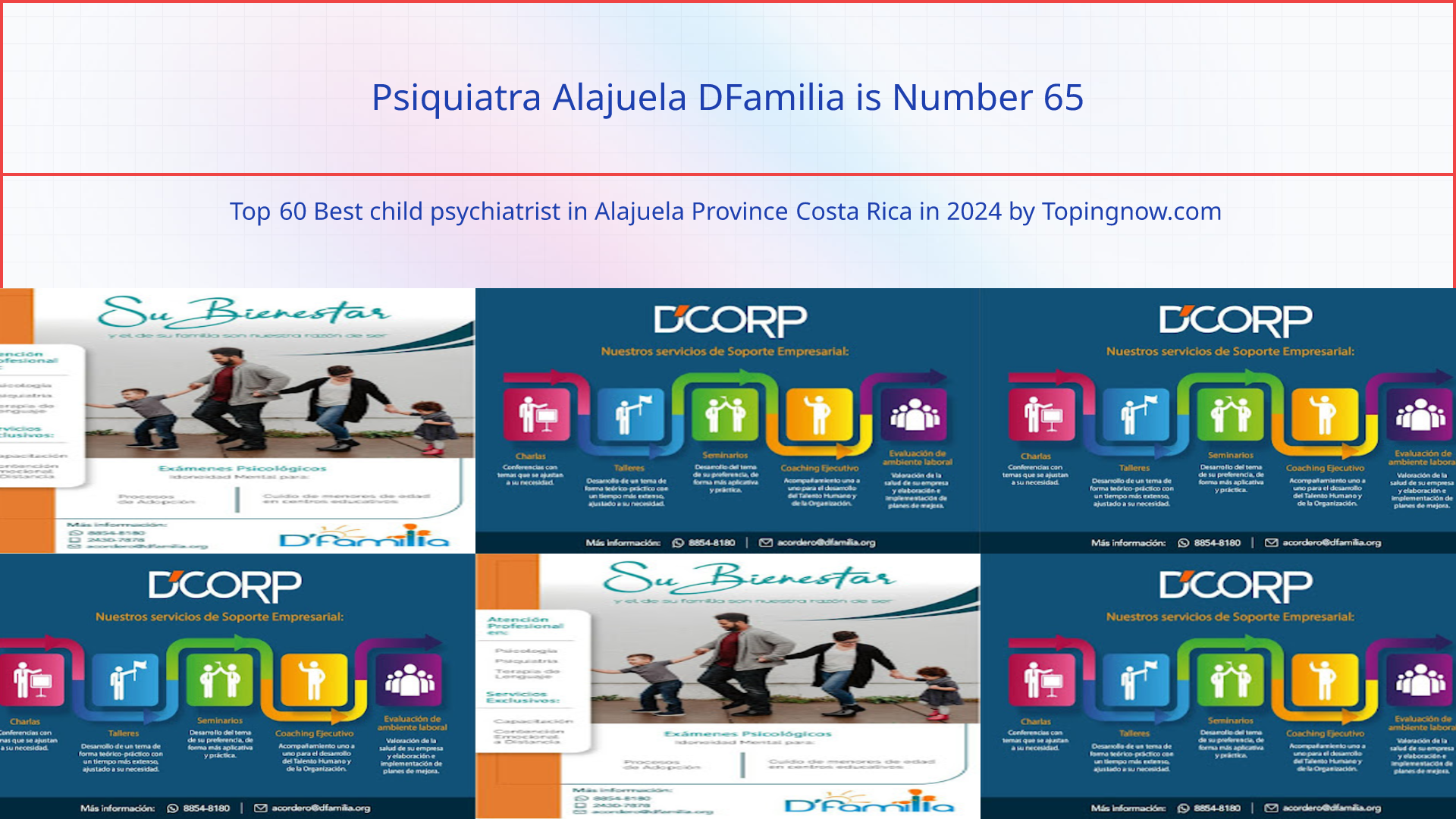The width and height of the screenshot is (1456, 819).
Task: Click the DCORP logo in the top-right flyer
Action: click(1235, 321)
